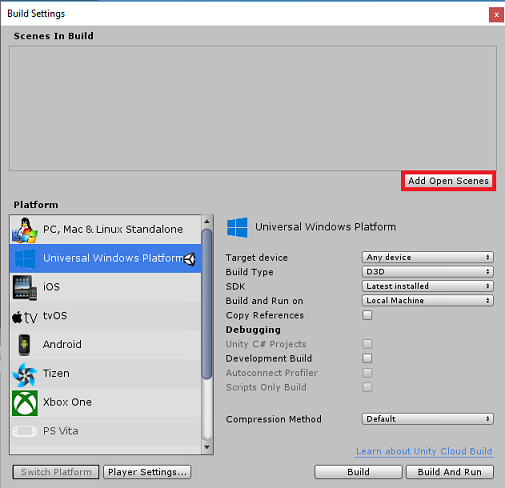
Task: Click the Debugging section heading
Action: [x=253, y=330]
